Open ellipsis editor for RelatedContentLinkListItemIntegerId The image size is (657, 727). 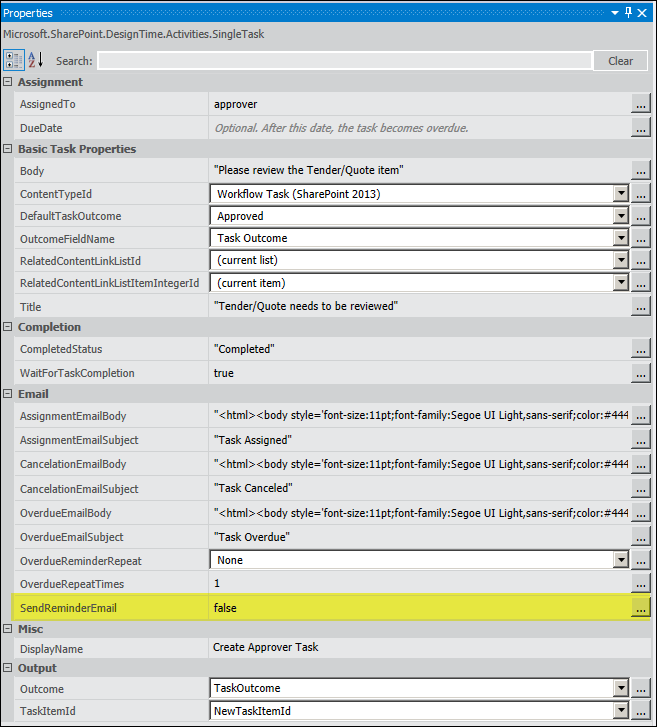pos(641,282)
